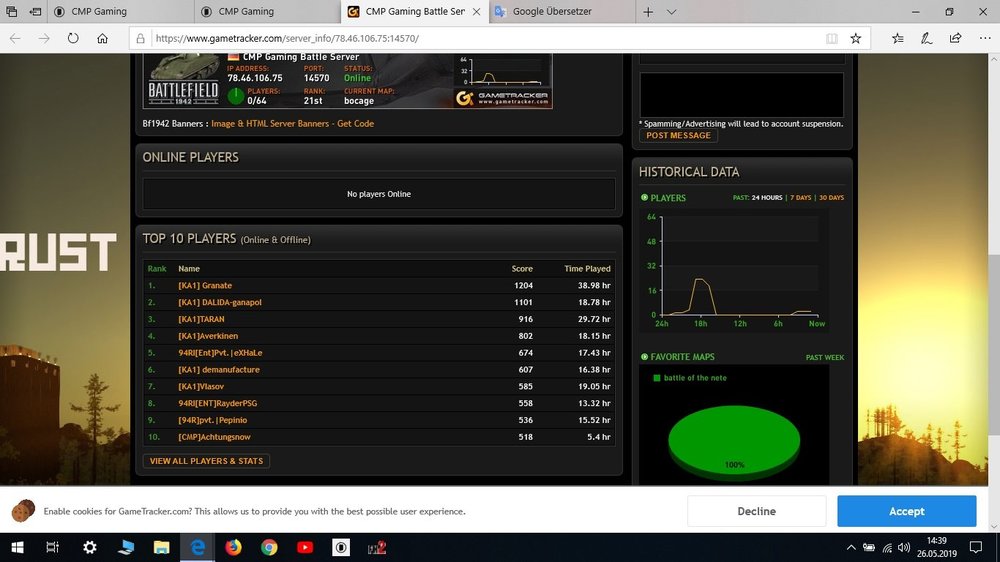
Task: Open Chrome from the taskbar
Action: click(269, 547)
